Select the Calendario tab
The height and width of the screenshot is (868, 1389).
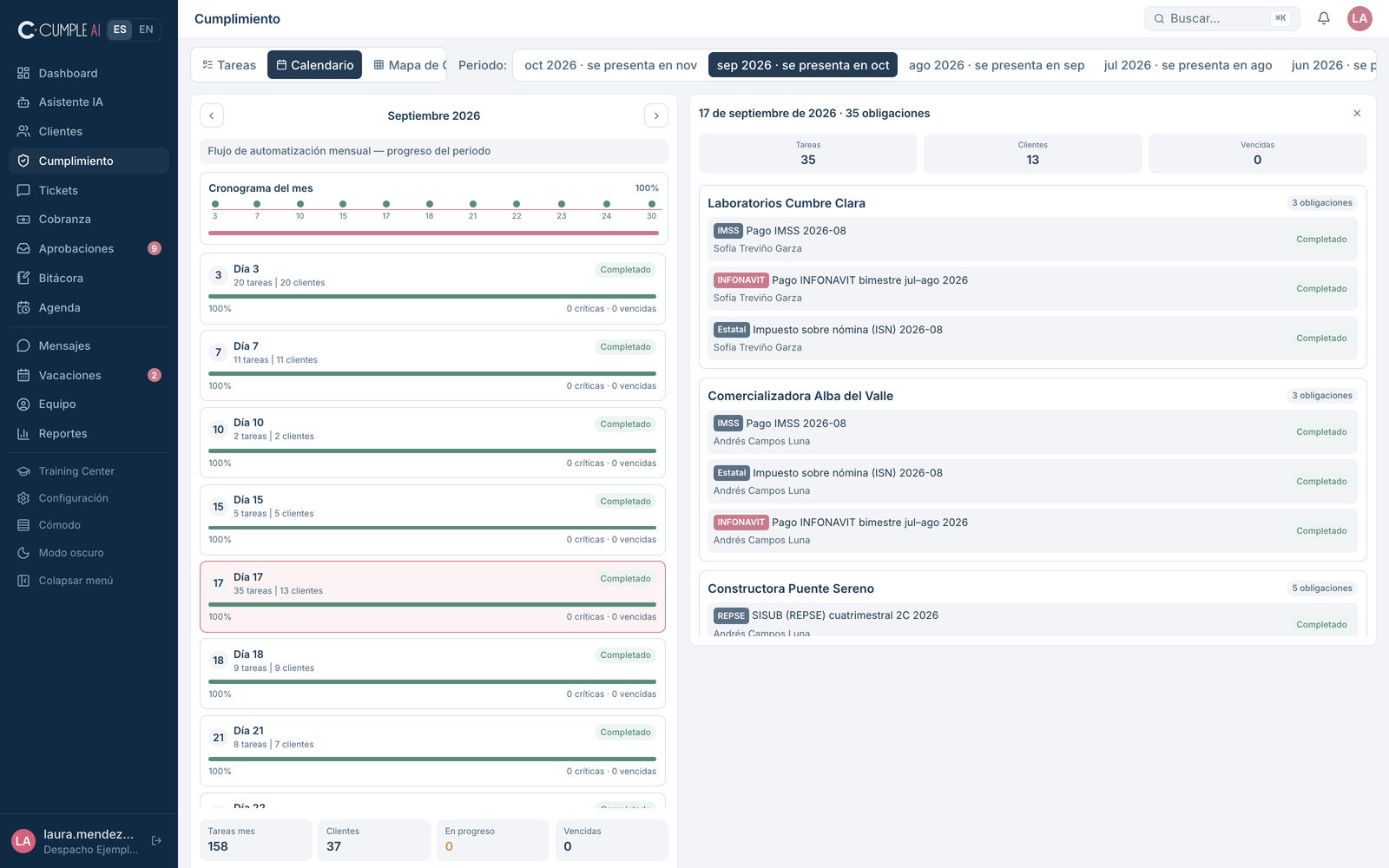pos(314,65)
